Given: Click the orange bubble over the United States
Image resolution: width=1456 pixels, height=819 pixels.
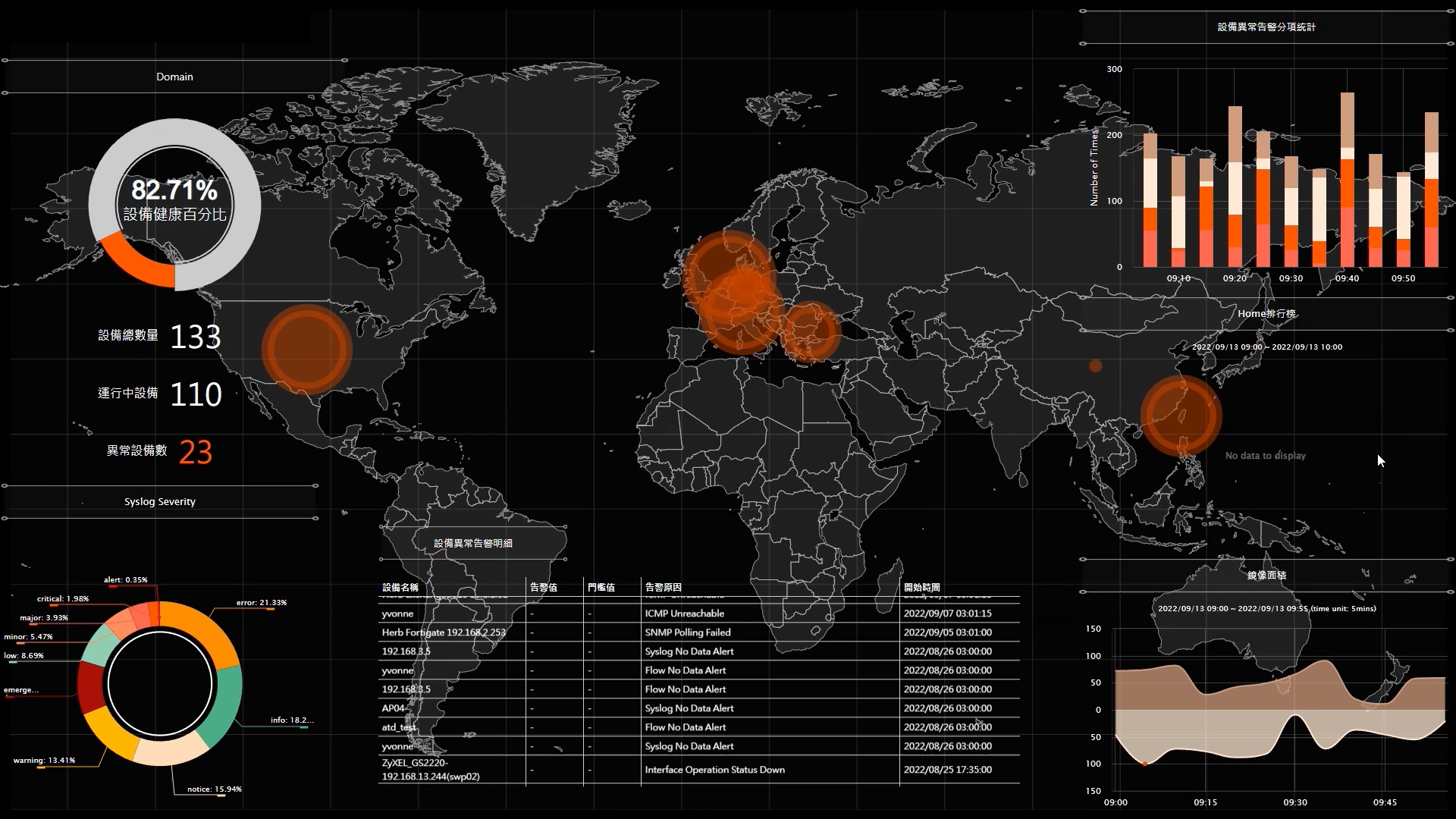Looking at the screenshot, I should coord(306,349).
